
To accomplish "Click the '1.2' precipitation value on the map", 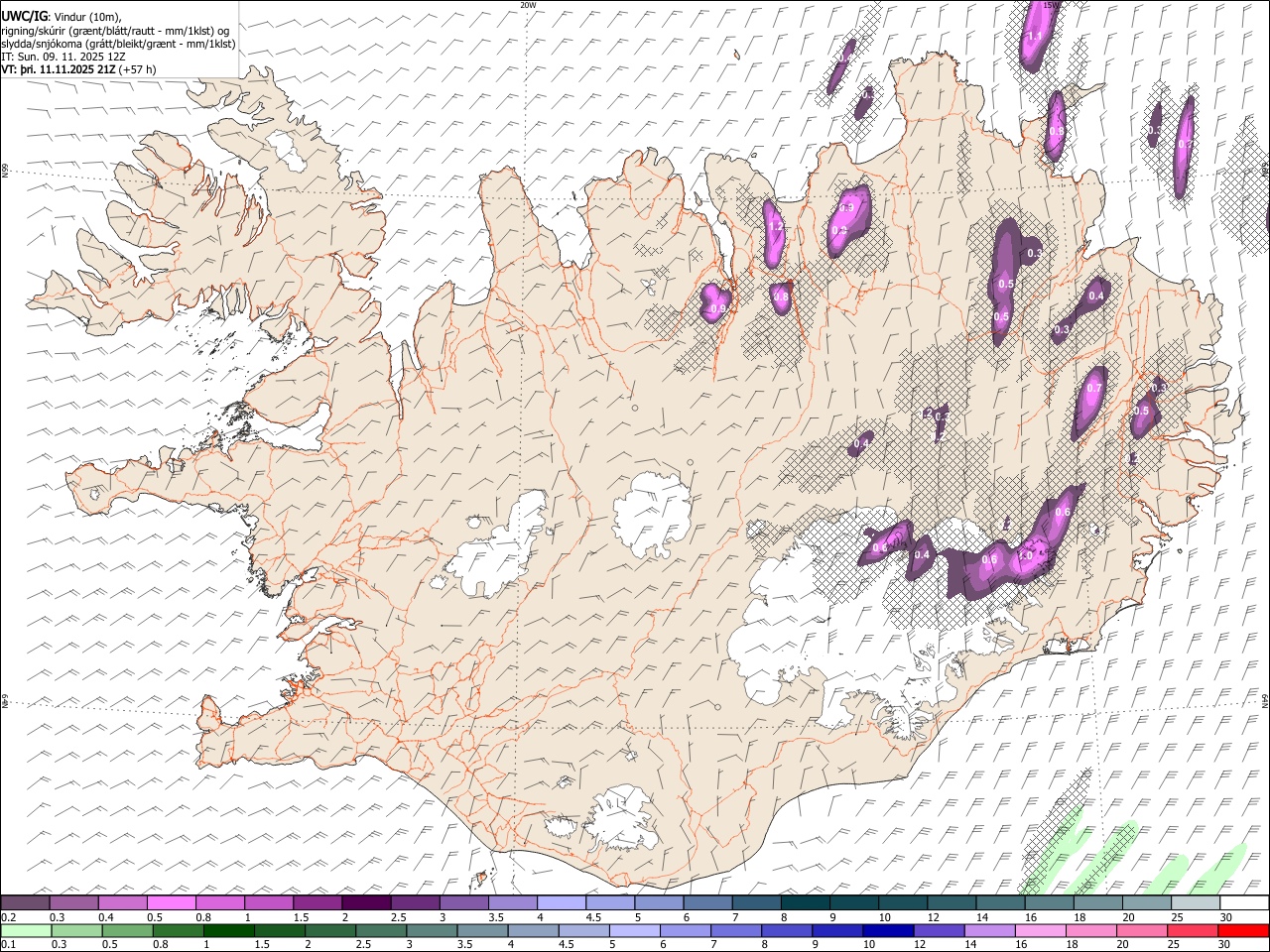I will click(776, 227).
